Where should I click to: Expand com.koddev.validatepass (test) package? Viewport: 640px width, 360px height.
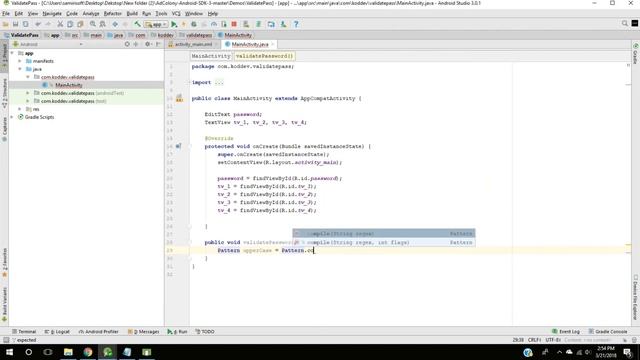pos(28,101)
